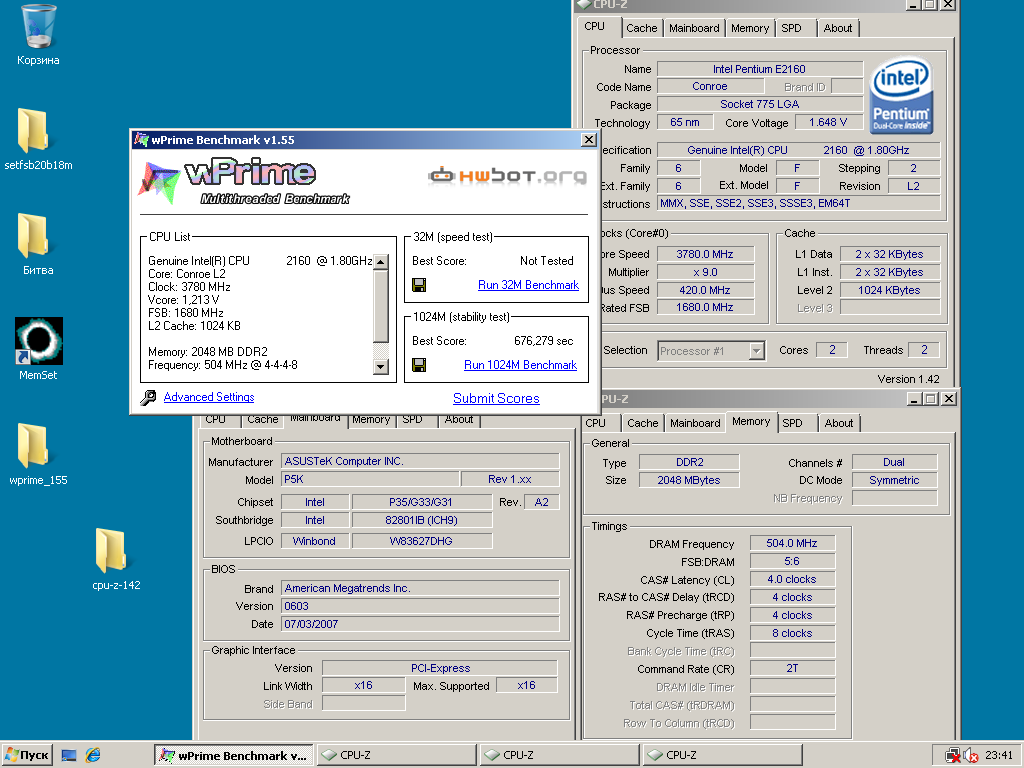The height and width of the screenshot is (768, 1024).
Task: Click the Intel Pentium logo in CPU-Z
Action: [x=901, y=96]
